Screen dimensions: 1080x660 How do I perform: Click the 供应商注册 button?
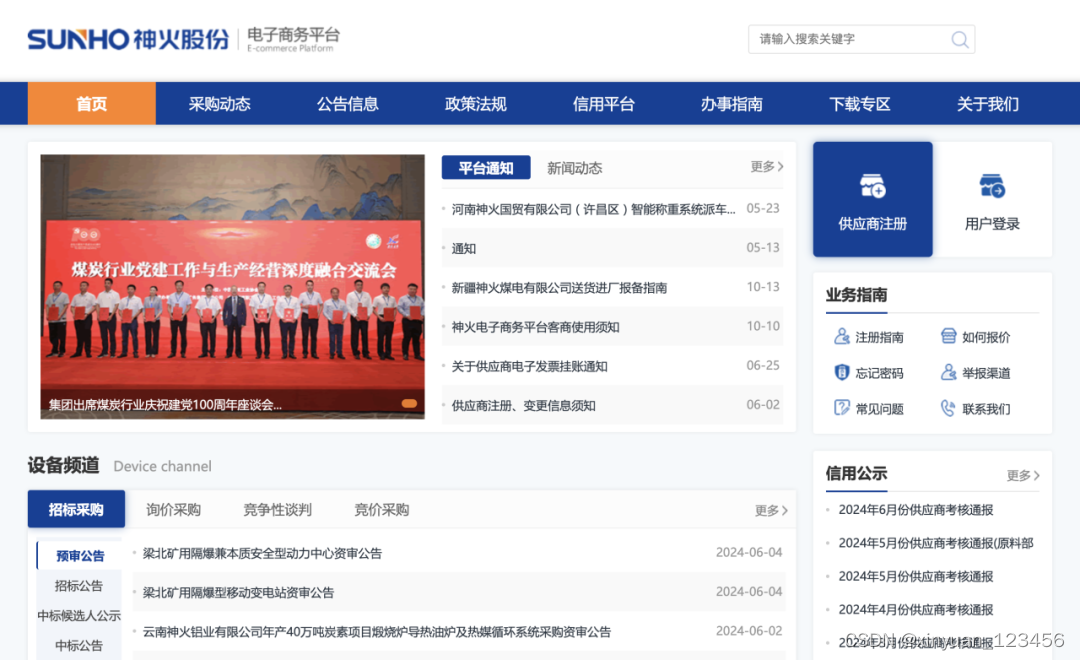coord(873,199)
